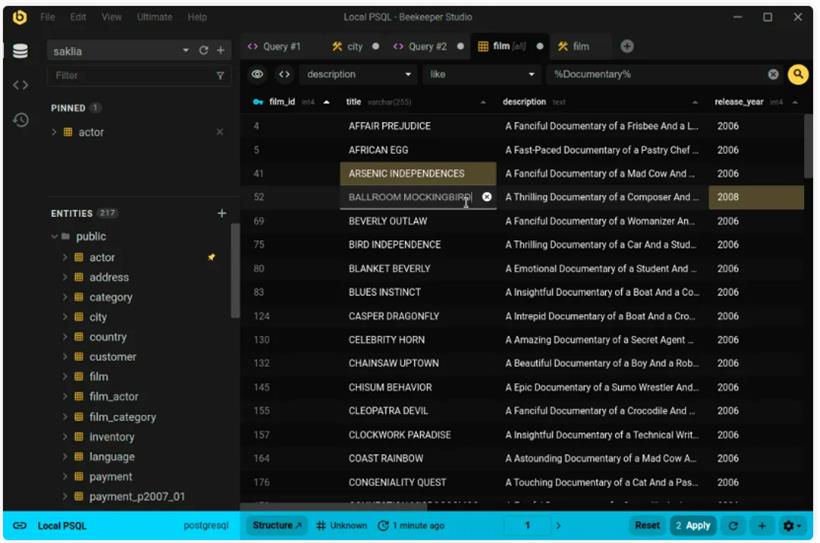Expand the film_actor table node
The image size is (820, 543).
pyautogui.click(x=65, y=397)
